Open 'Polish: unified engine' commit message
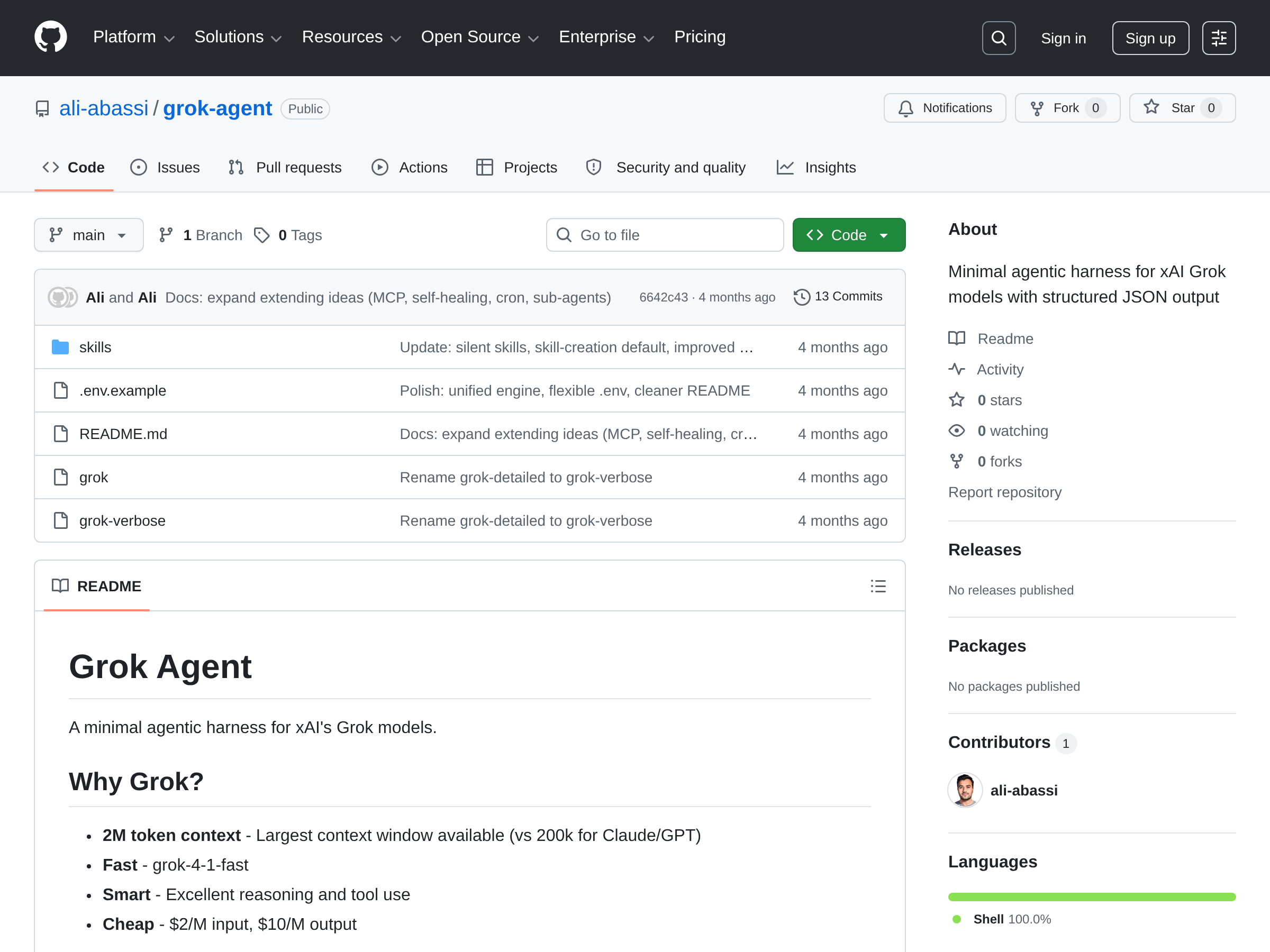1270x952 pixels. 575,391
